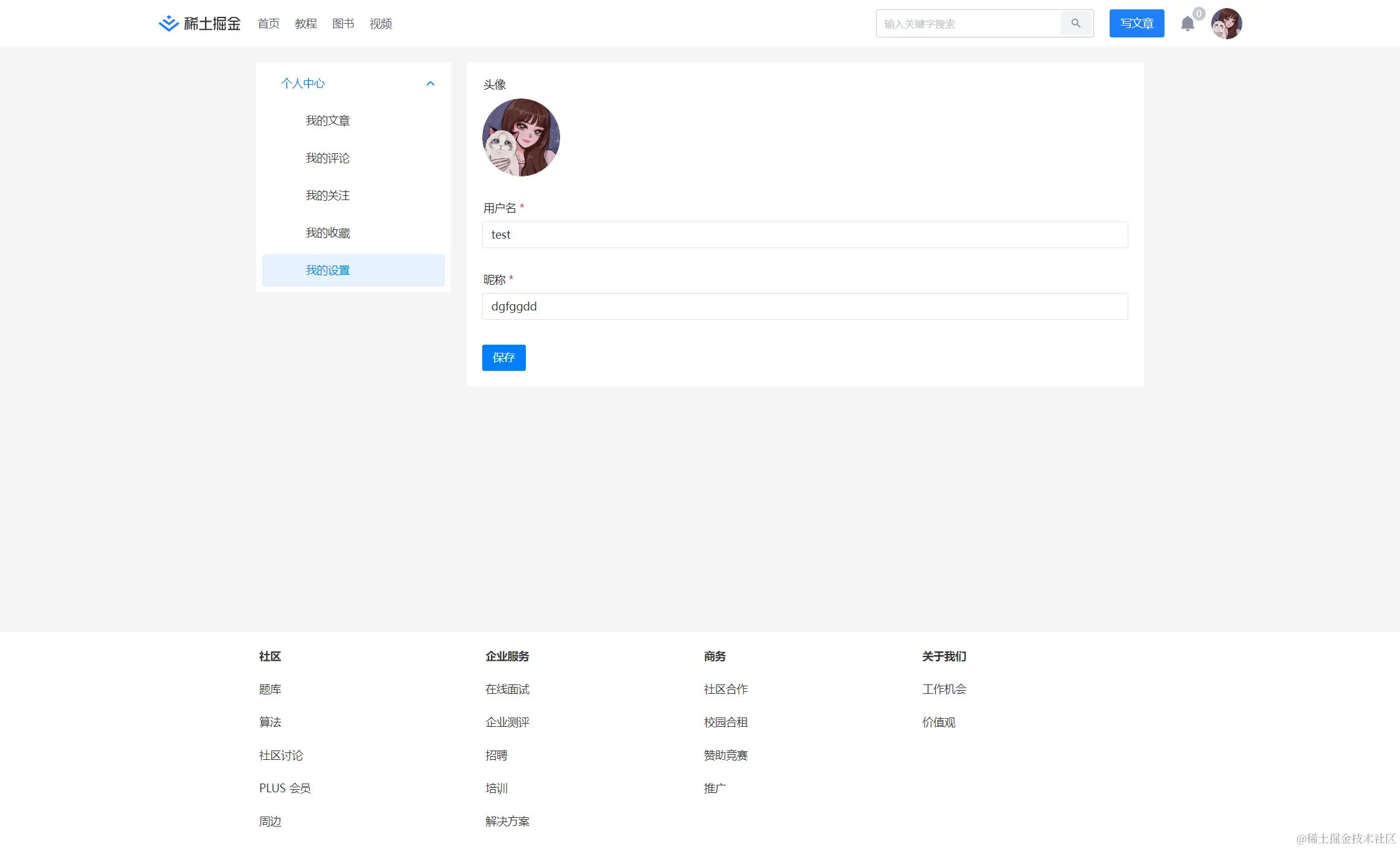Image resolution: width=1400 pixels, height=849 pixels.
Task: Collapse the 个人中心 section
Action: (x=430, y=83)
